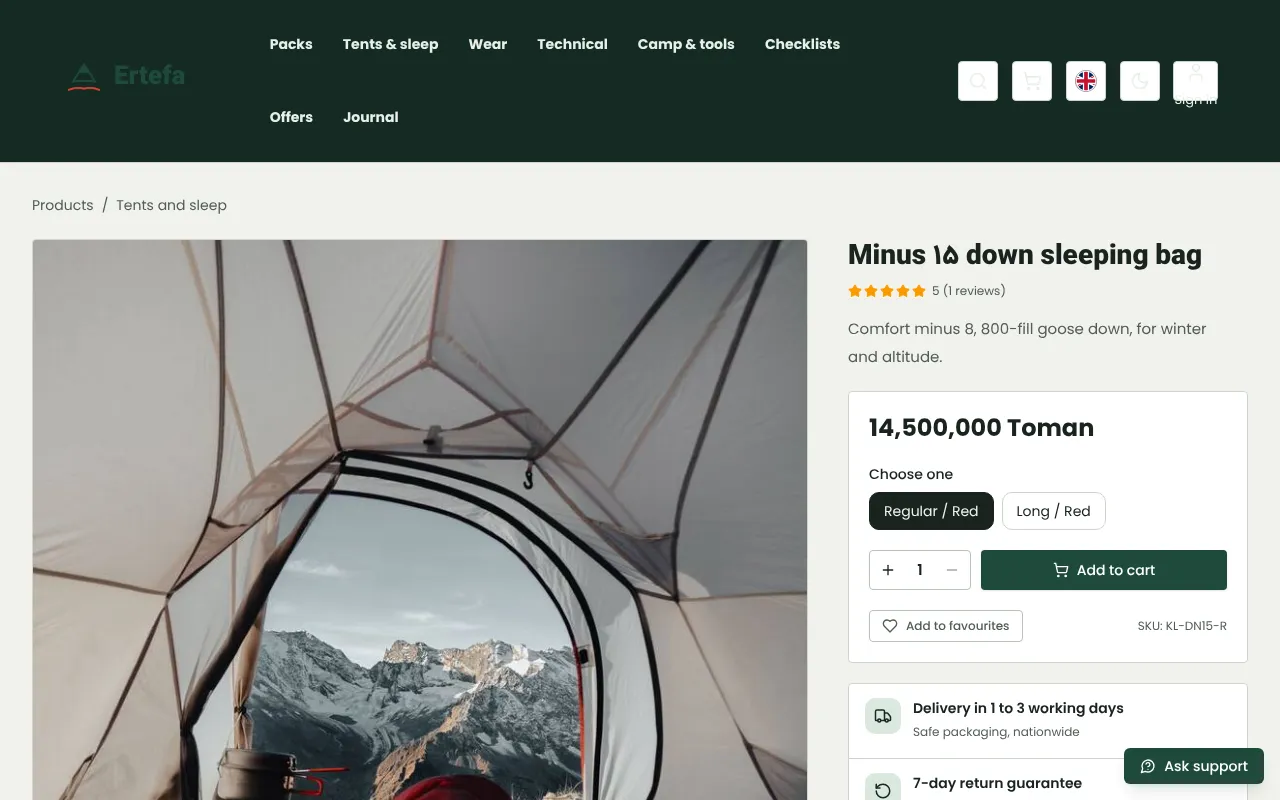The height and width of the screenshot is (800, 1280).
Task: Open the Technical menu
Action: (x=572, y=44)
